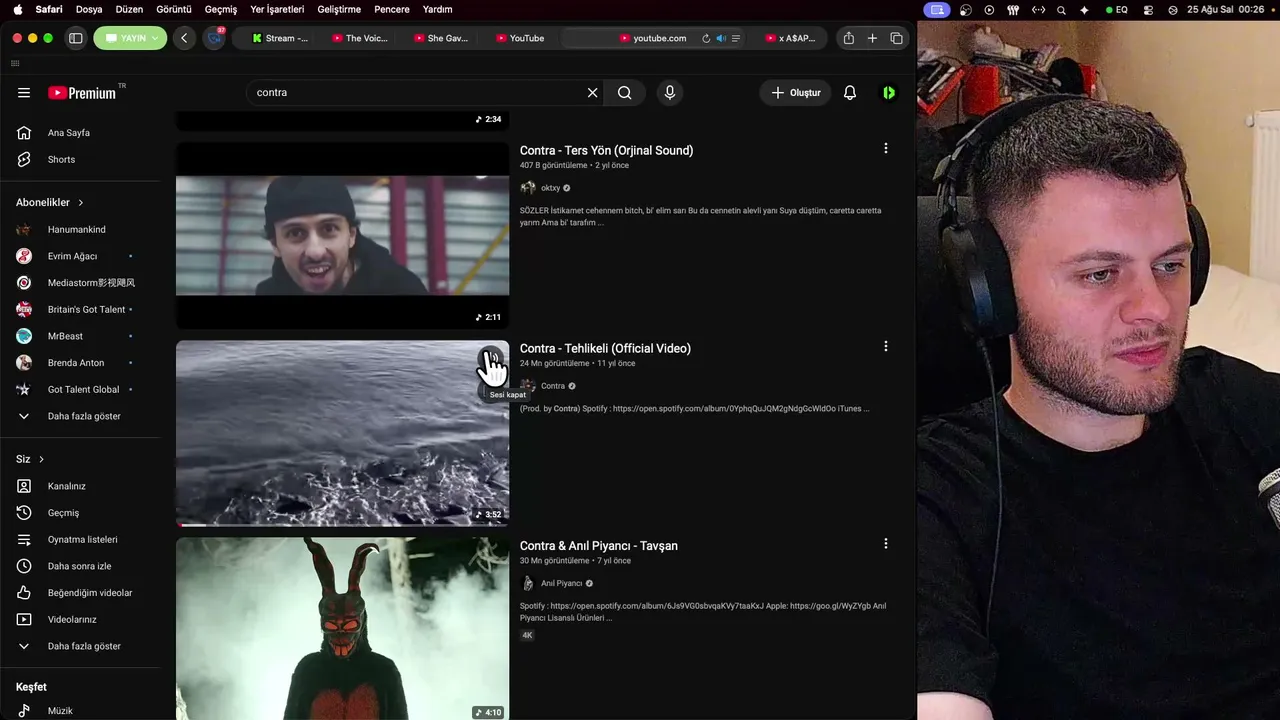The image size is (1280, 720).
Task: Open more options for Ters Yön video
Action: 885,149
